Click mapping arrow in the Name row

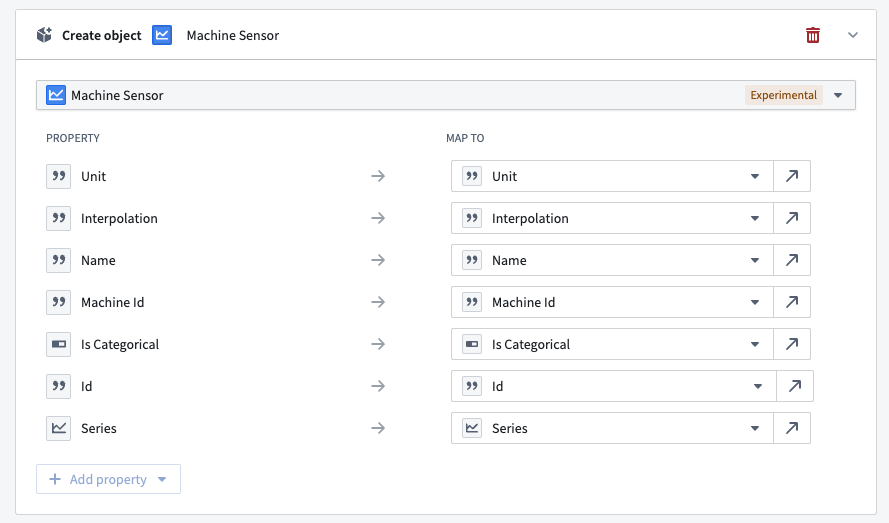pos(378,260)
